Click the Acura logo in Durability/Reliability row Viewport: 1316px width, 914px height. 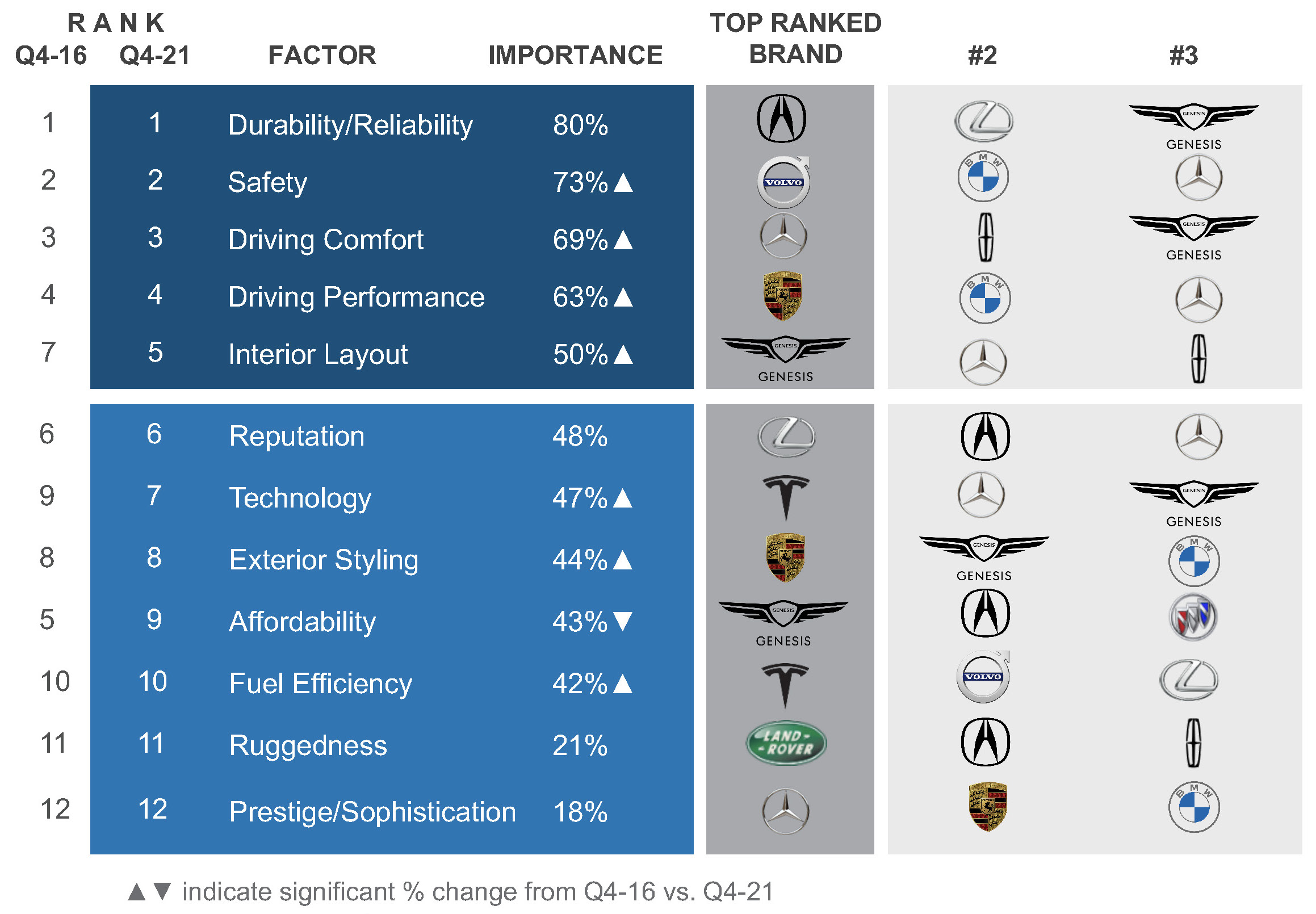coord(781,119)
